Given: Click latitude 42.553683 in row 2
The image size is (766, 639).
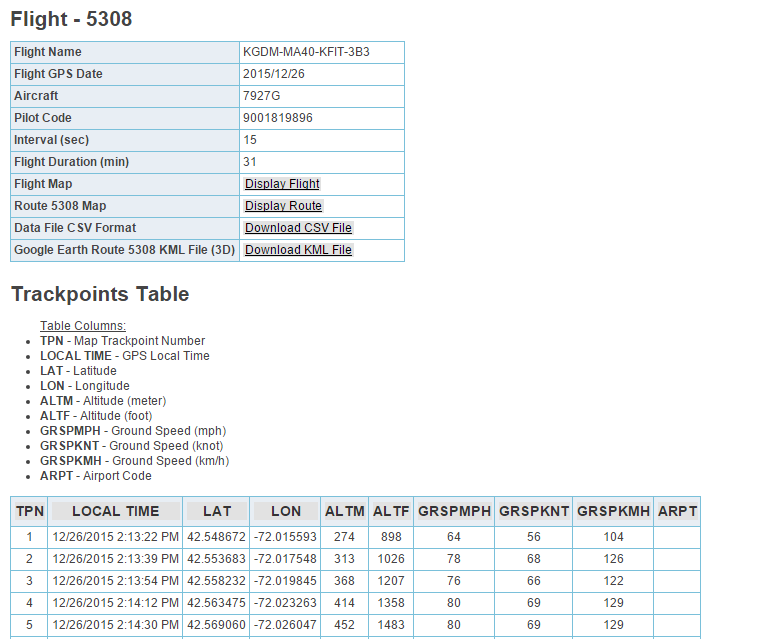Looking at the screenshot, I should (216, 559).
